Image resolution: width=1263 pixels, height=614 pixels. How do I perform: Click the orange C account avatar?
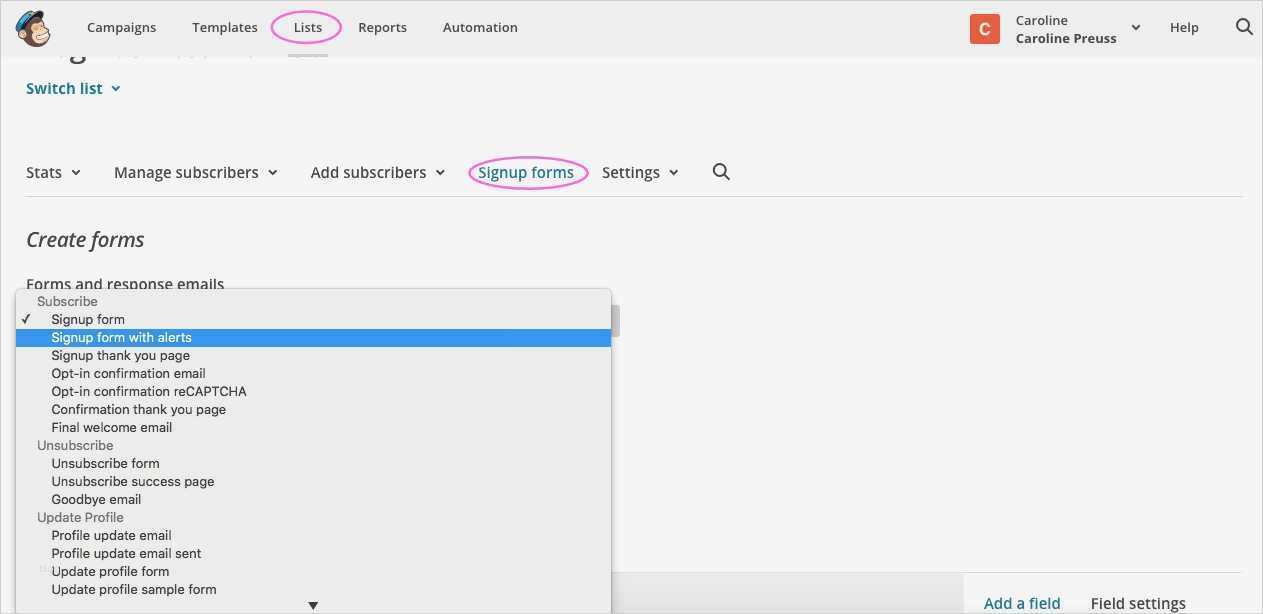pyautogui.click(x=985, y=29)
